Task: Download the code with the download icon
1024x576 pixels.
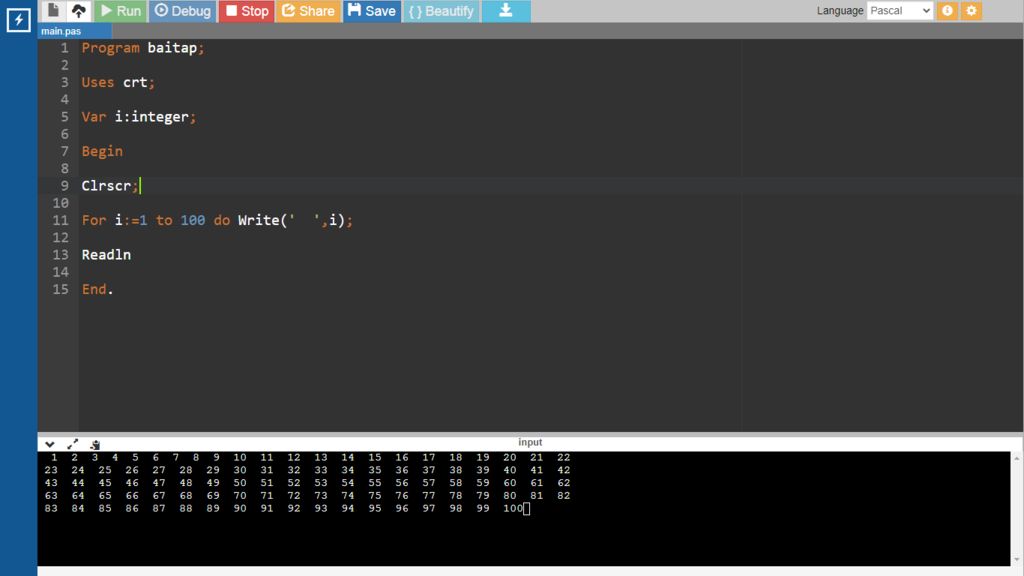Action: pos(506,11)
